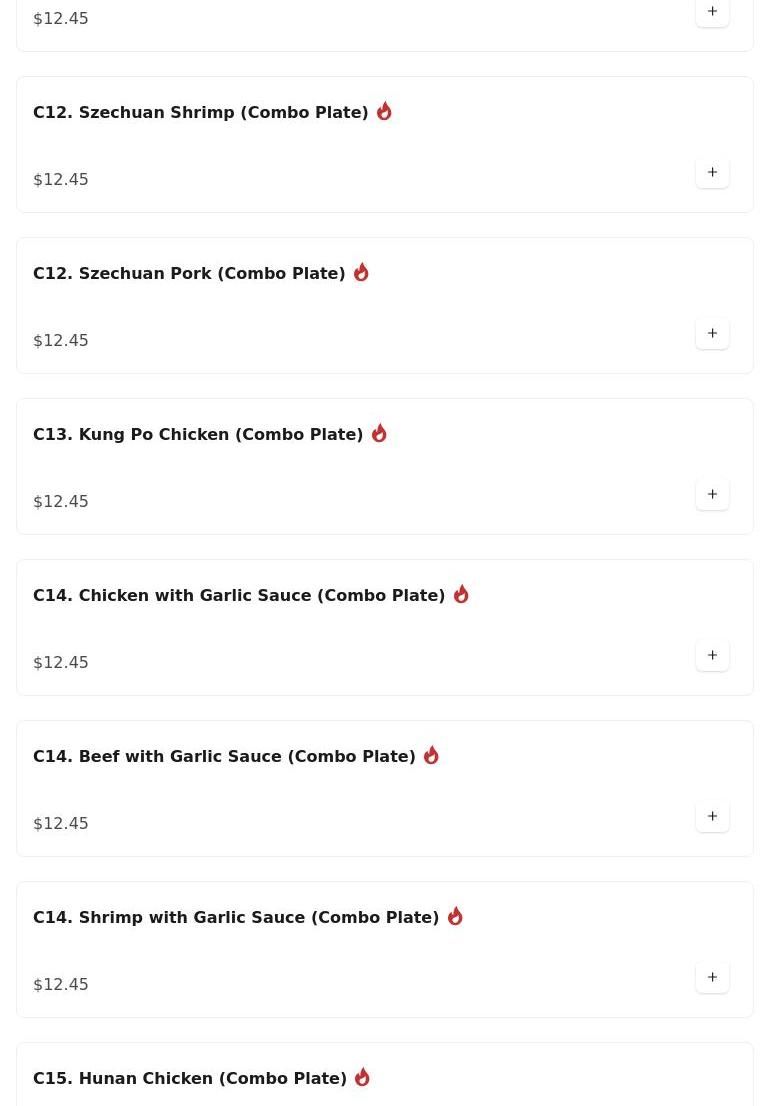Screen dimensions: 770x1106
Task: Add Szechuan Shrimp combo plate with plus button
Action: (x=712, y=172)
